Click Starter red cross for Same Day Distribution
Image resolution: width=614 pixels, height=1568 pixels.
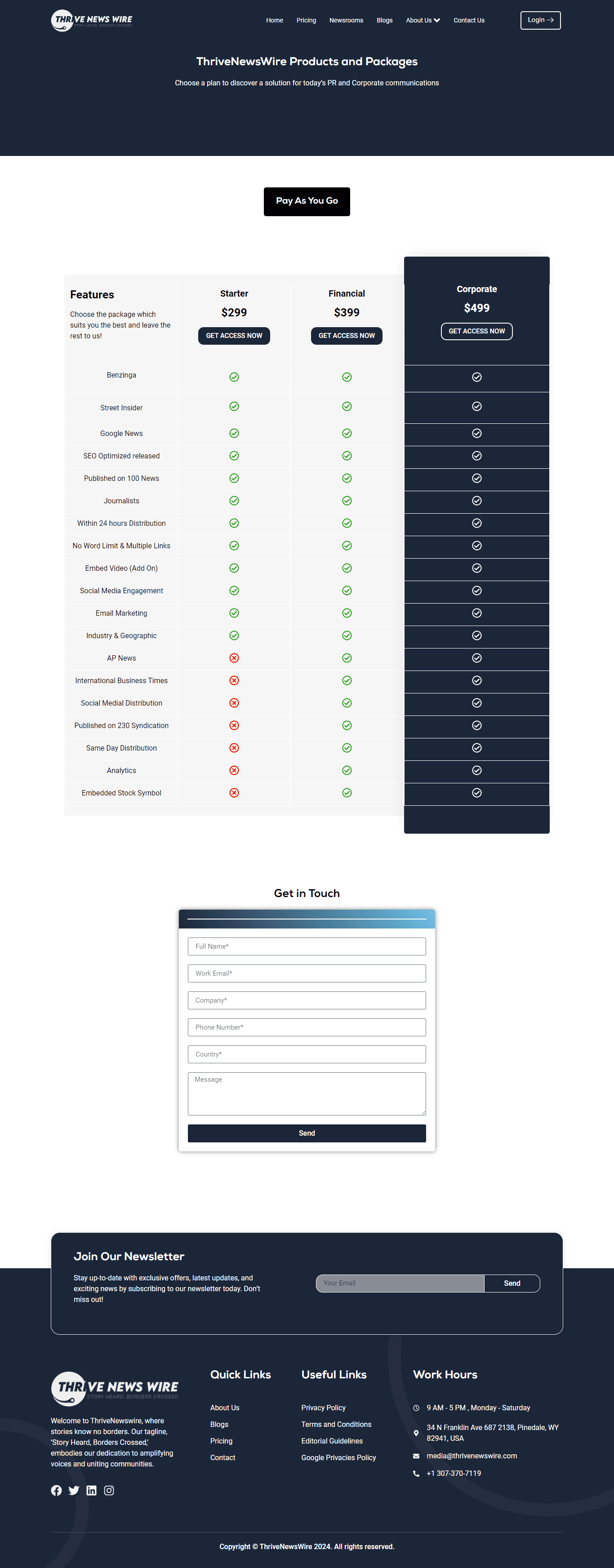234,747
